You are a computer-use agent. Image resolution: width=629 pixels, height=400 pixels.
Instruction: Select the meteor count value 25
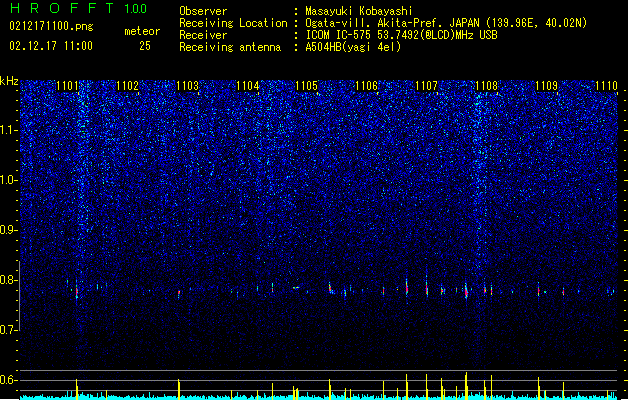145,46
